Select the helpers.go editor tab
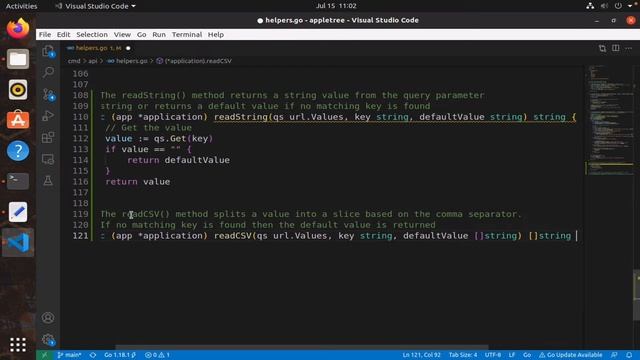Image resolution: width=640 pixels, height=360 pixels. coord(98,48)
